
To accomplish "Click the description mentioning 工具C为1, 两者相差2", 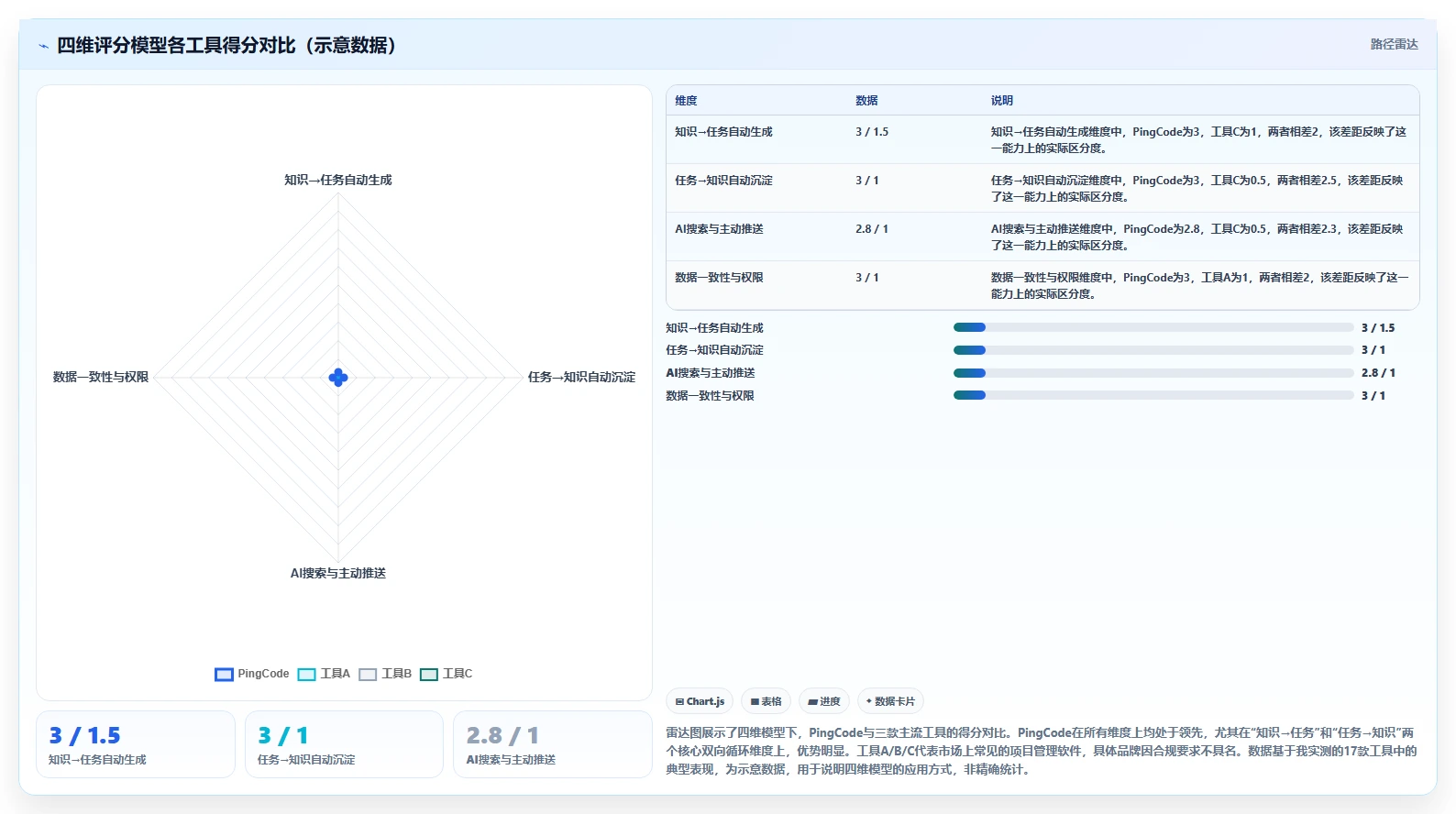I will tap(1198, 140).
